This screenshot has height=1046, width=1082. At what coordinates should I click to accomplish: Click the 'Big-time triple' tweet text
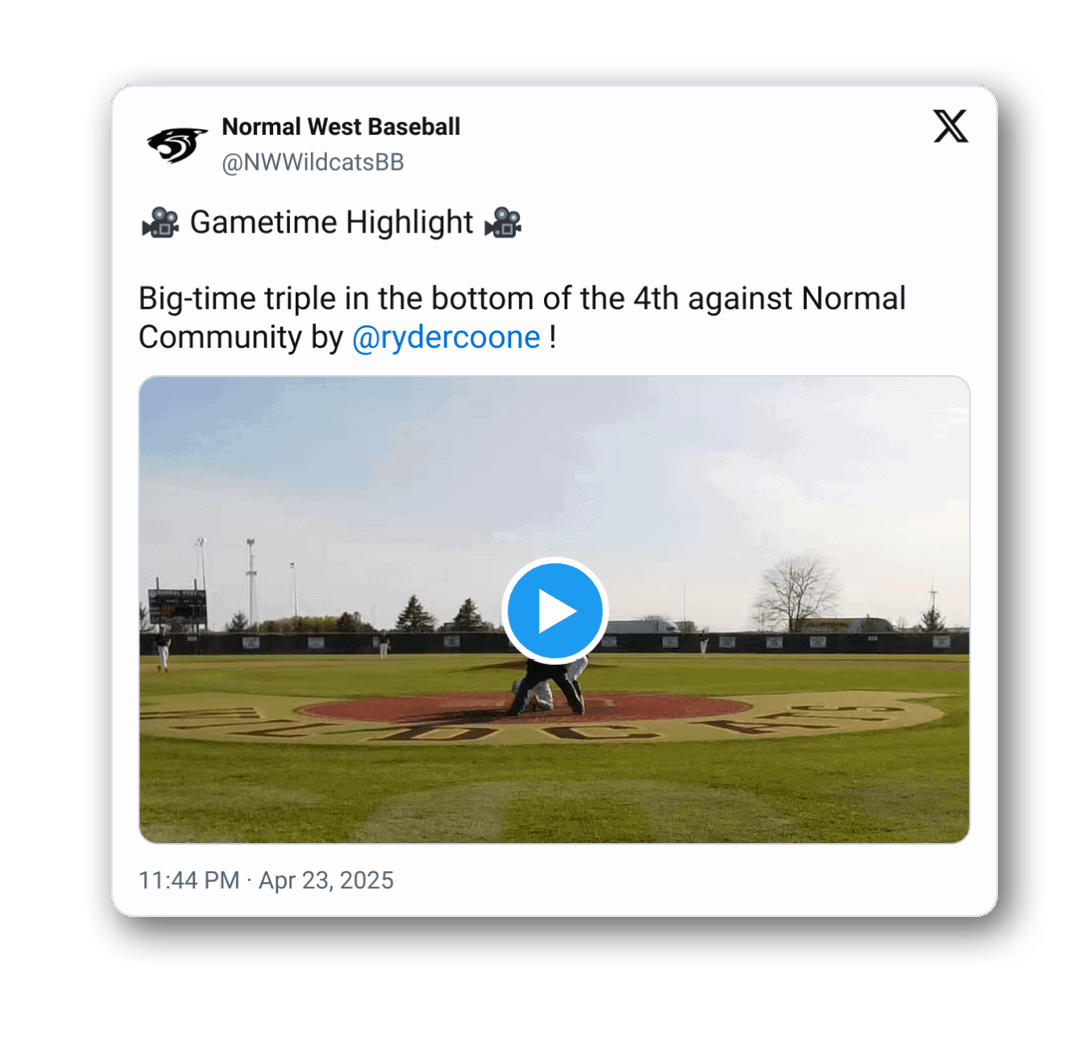(x=522, y=317)
